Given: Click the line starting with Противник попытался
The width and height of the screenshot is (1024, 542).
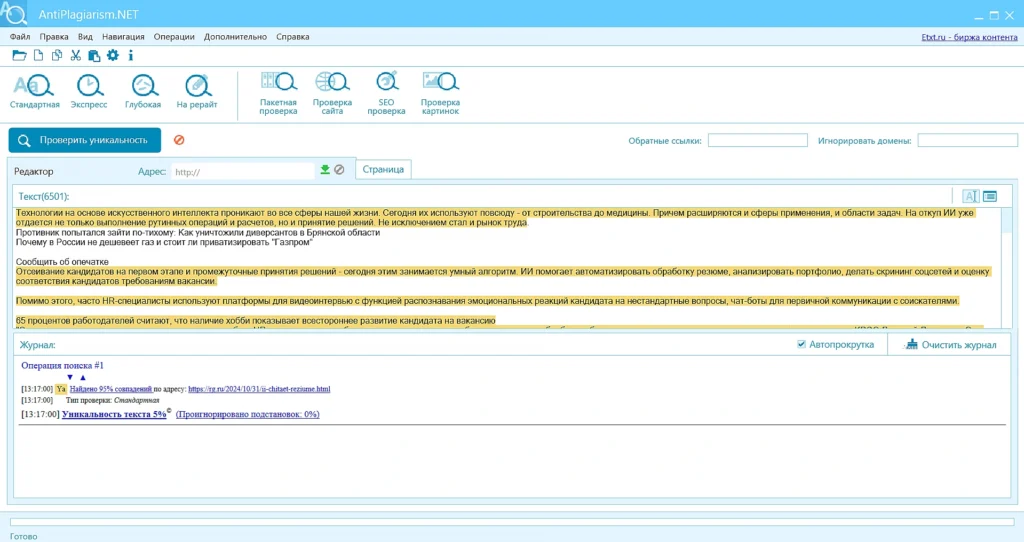Looking at the screenshot, I should (x=198, y=232).
